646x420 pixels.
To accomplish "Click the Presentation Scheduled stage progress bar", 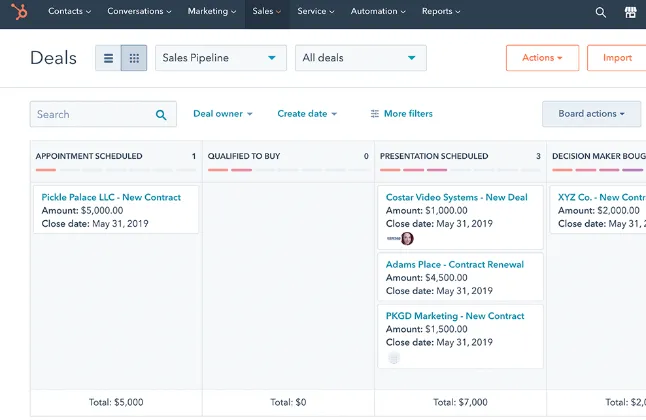I will click(x=460, y=170).
